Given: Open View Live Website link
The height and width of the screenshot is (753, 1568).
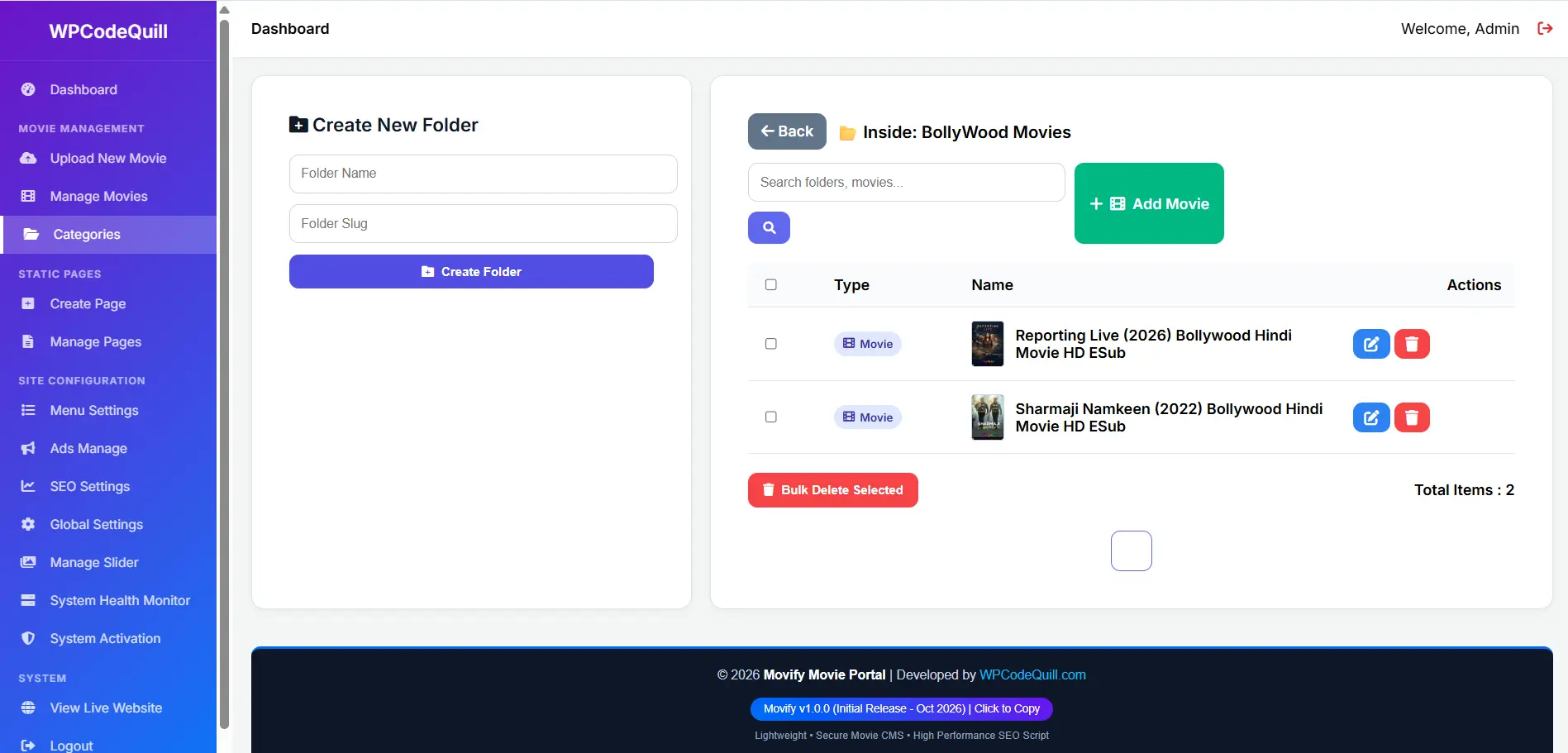Looking at the screenshot, I should [x=108, y=708].
